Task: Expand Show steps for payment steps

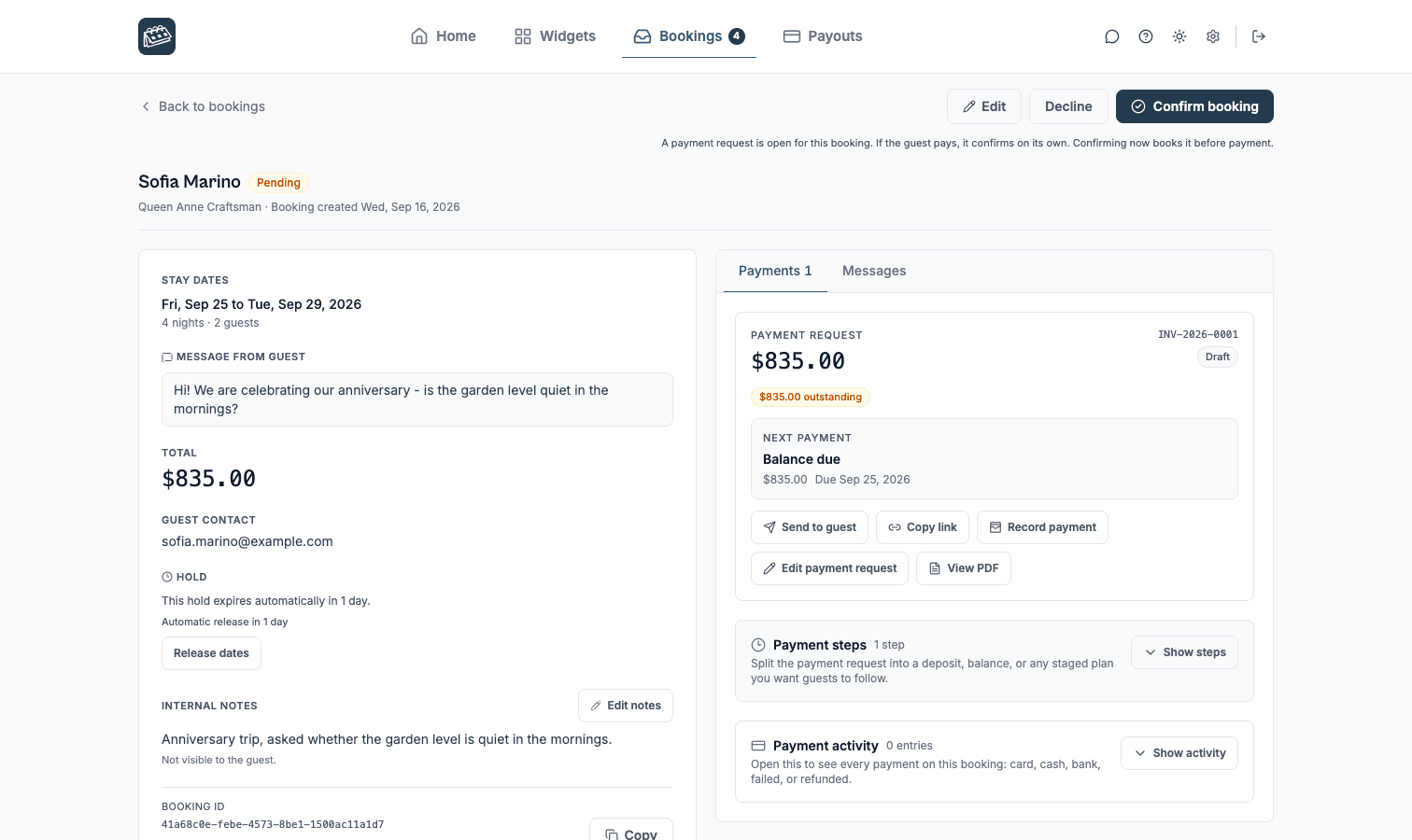Action: [1185, 652]
